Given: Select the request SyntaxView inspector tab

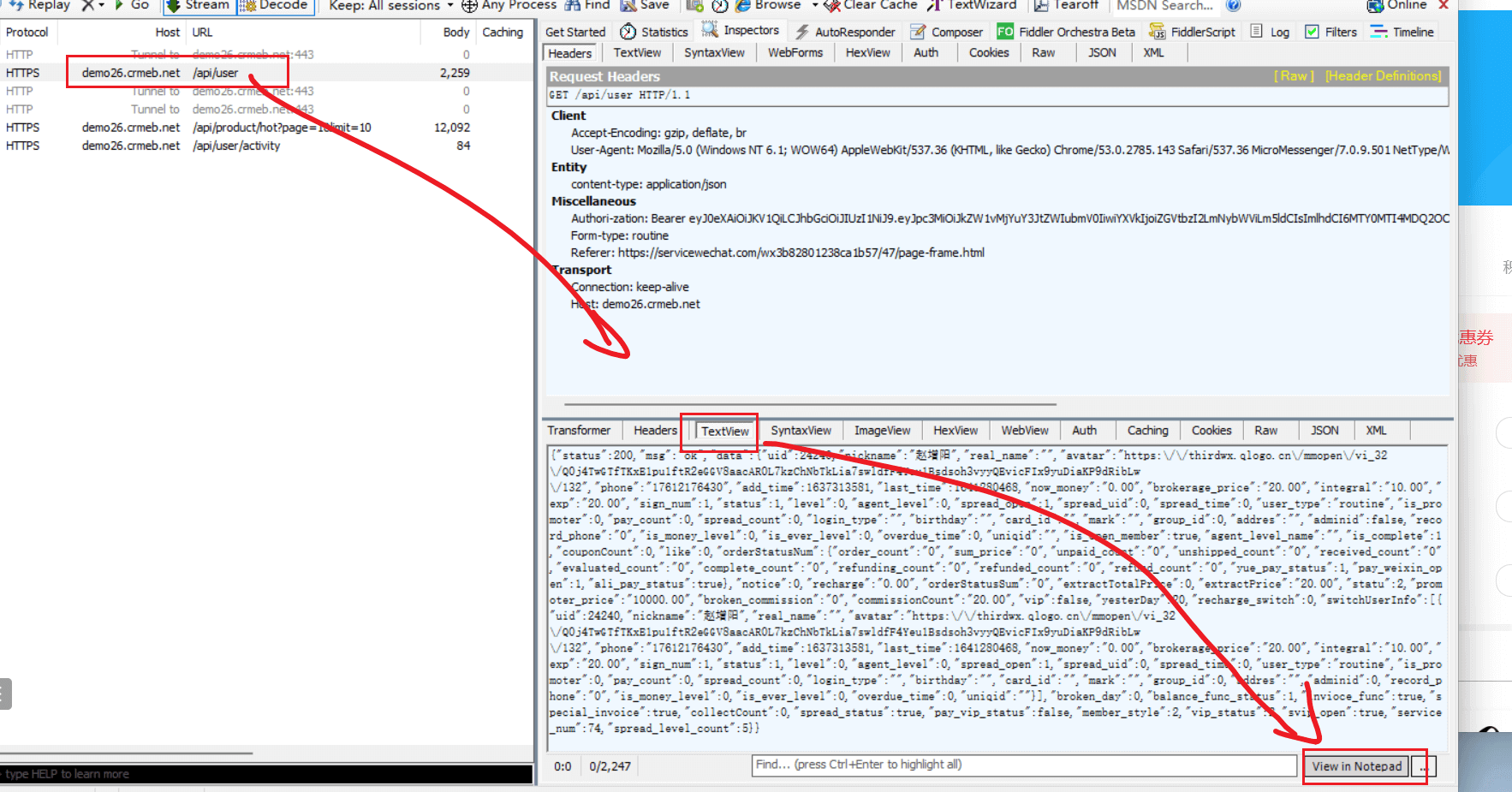Looking at the screenshot, I should tap(715, 53).
